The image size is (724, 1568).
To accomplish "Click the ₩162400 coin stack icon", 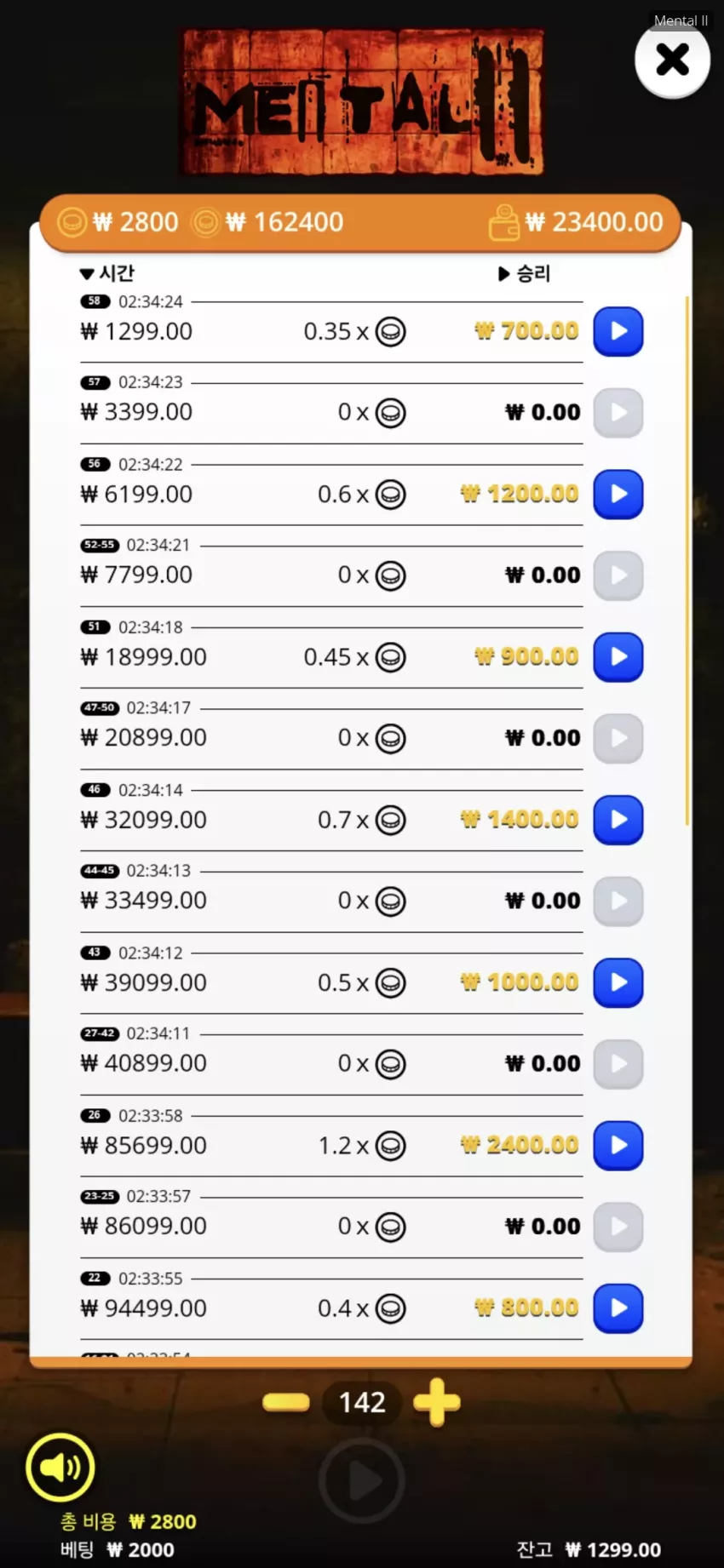I will 205,223.
